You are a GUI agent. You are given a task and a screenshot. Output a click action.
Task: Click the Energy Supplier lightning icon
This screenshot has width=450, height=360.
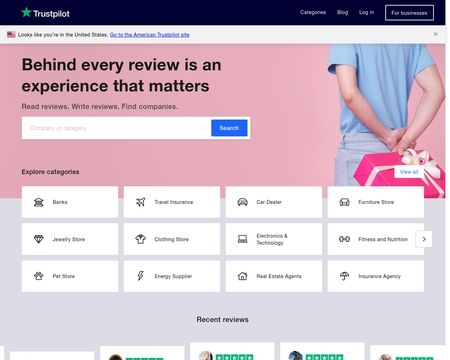coord(141,276)
